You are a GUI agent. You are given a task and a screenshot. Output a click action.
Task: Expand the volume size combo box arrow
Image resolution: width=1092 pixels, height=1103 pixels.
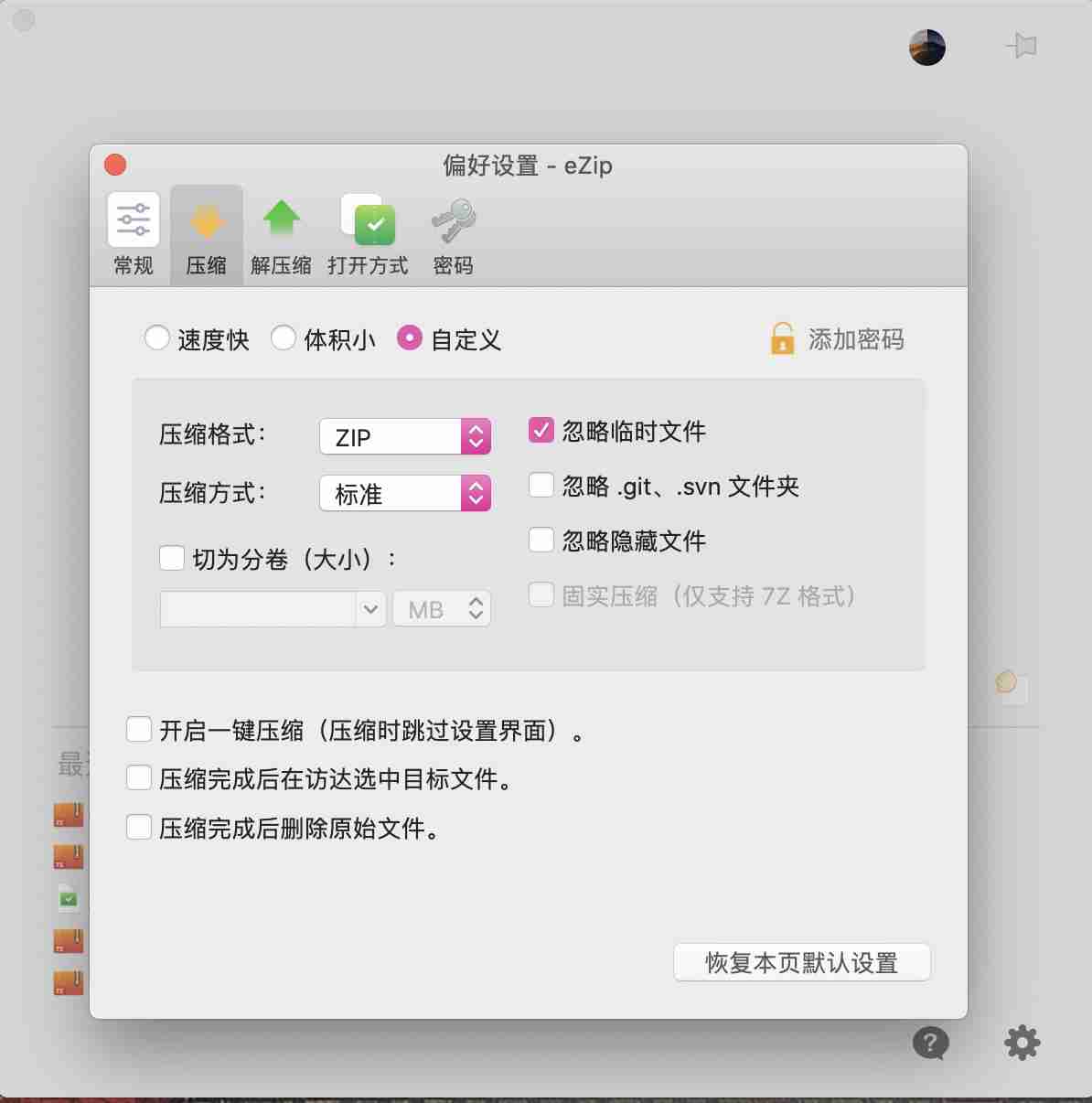(370, 609)
